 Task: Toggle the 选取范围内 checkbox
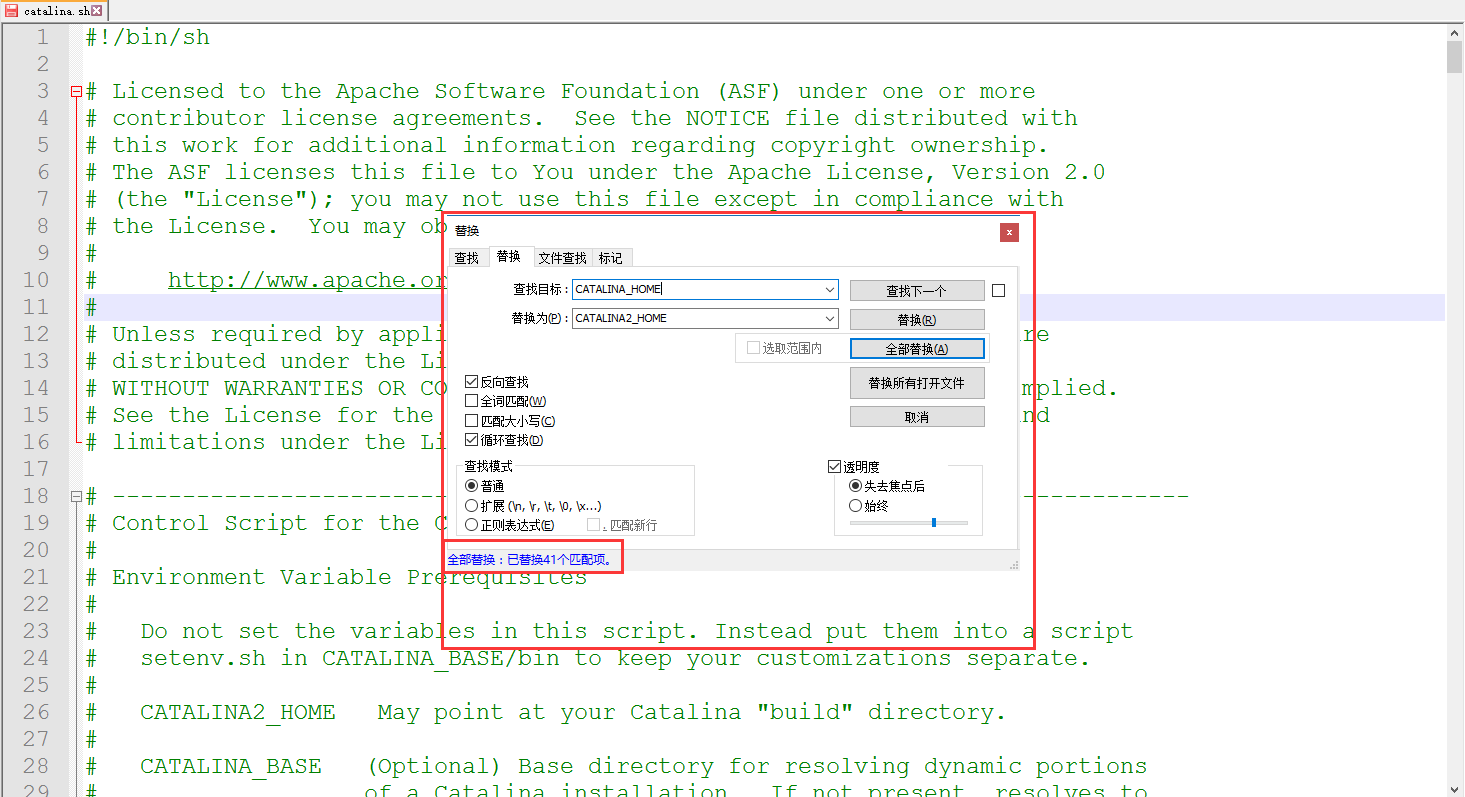point(754,348)
